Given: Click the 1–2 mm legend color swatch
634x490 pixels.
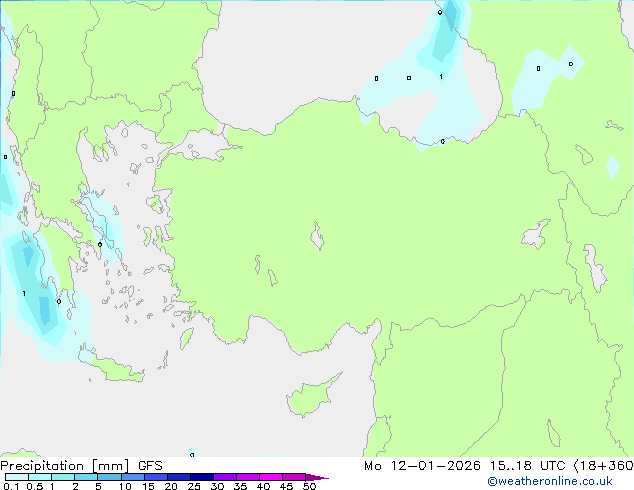Looking at the screenshot, I should tap(63, 477).
